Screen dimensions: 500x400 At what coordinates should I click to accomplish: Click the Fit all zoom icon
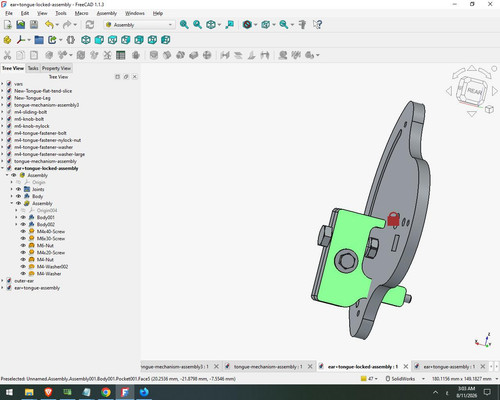coord(184,25)
